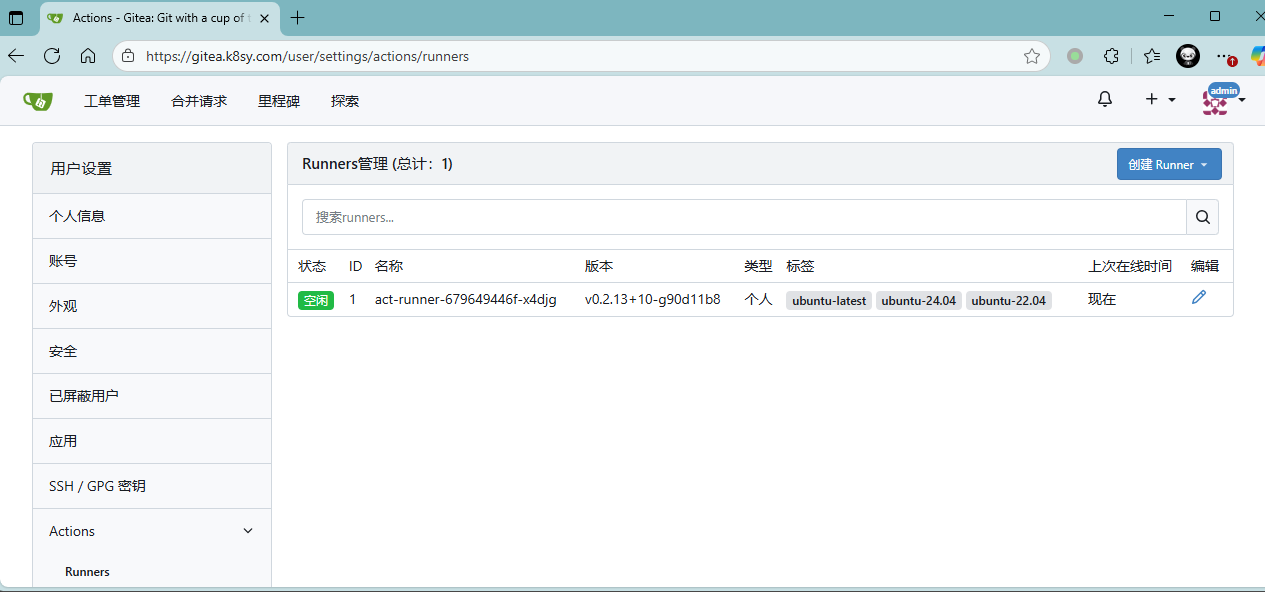1265x592 pixels.
Task: Click the Gitea teacup logo
Action: pos(38,101)
